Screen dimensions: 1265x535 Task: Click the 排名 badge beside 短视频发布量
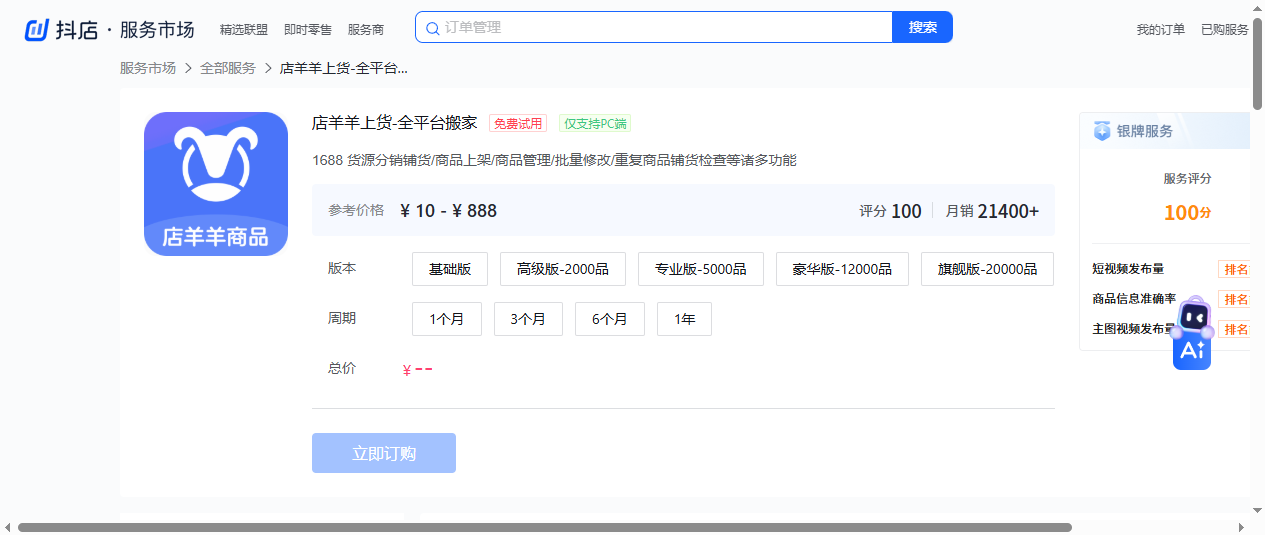[x=1235, y=269]
